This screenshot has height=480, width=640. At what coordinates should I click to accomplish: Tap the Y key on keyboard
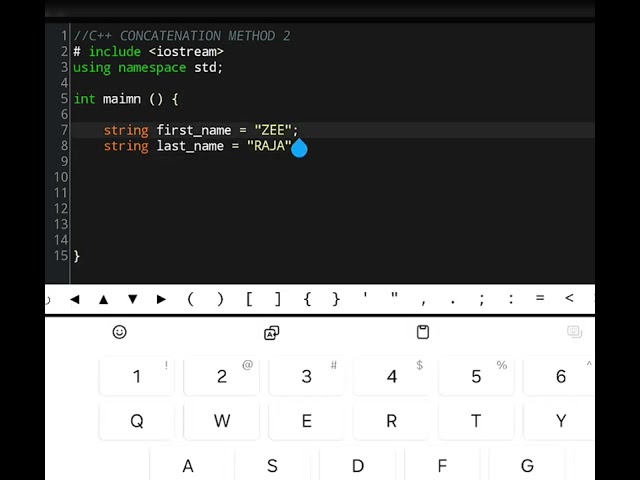(x=559, y=421)
